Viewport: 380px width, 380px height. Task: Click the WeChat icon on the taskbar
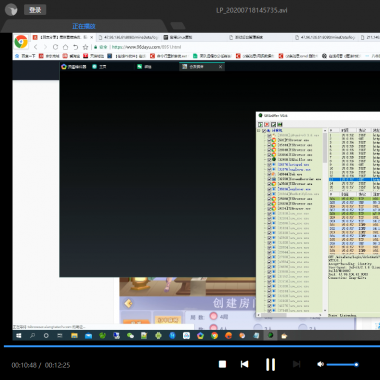[130, 336]
